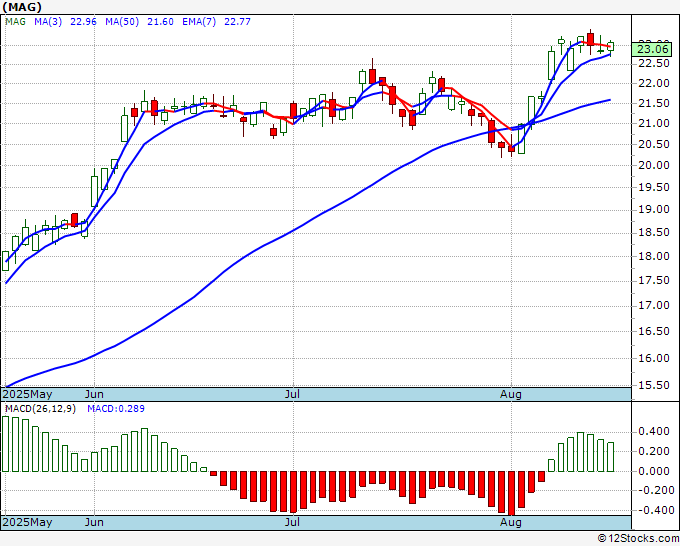Image resolution: width=680 pixels, height=546 pixels.
Task: Click the (MAG) chart title
Action: click(x=22, y=7)
